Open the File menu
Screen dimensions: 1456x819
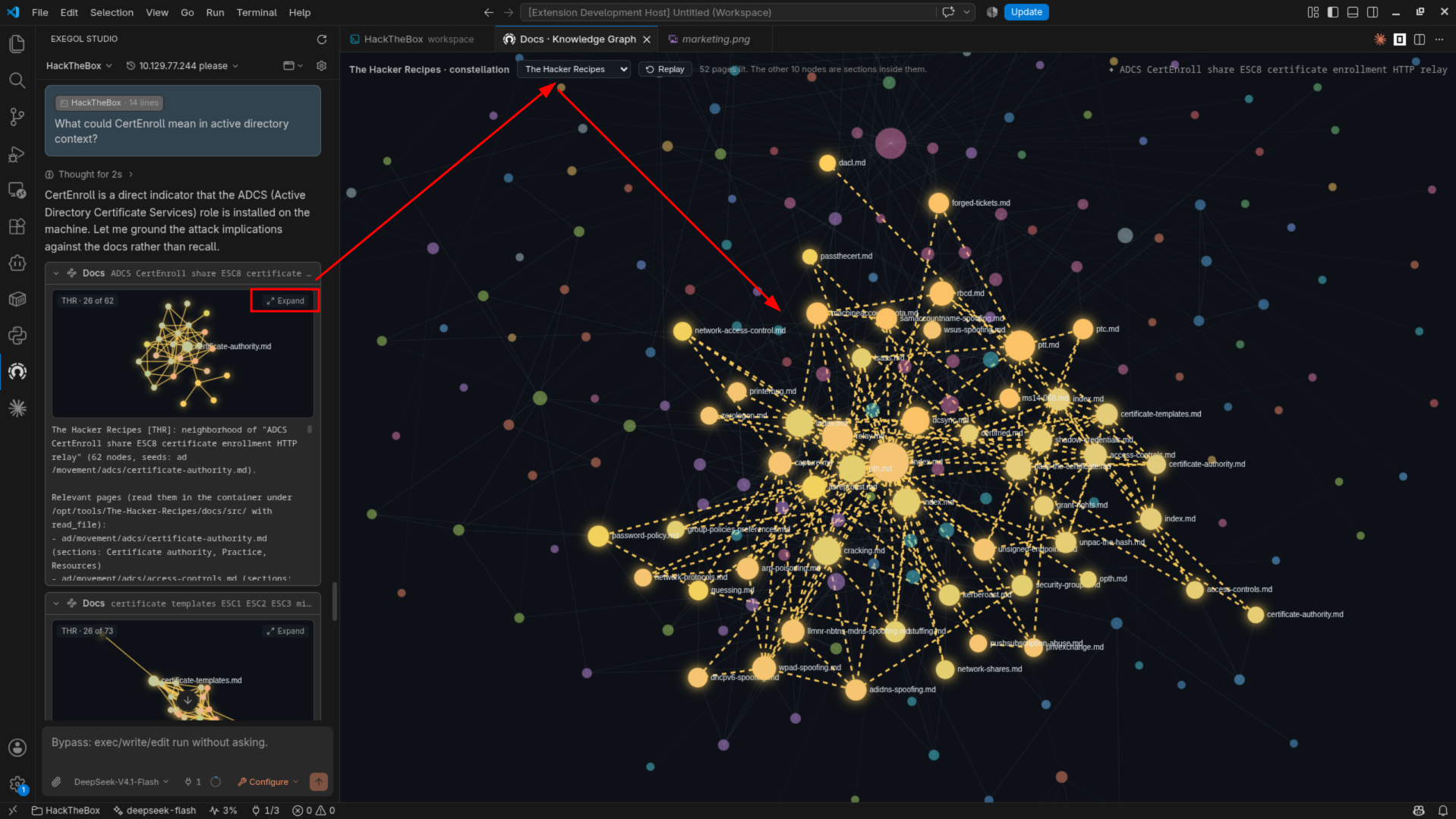point(40,12)
